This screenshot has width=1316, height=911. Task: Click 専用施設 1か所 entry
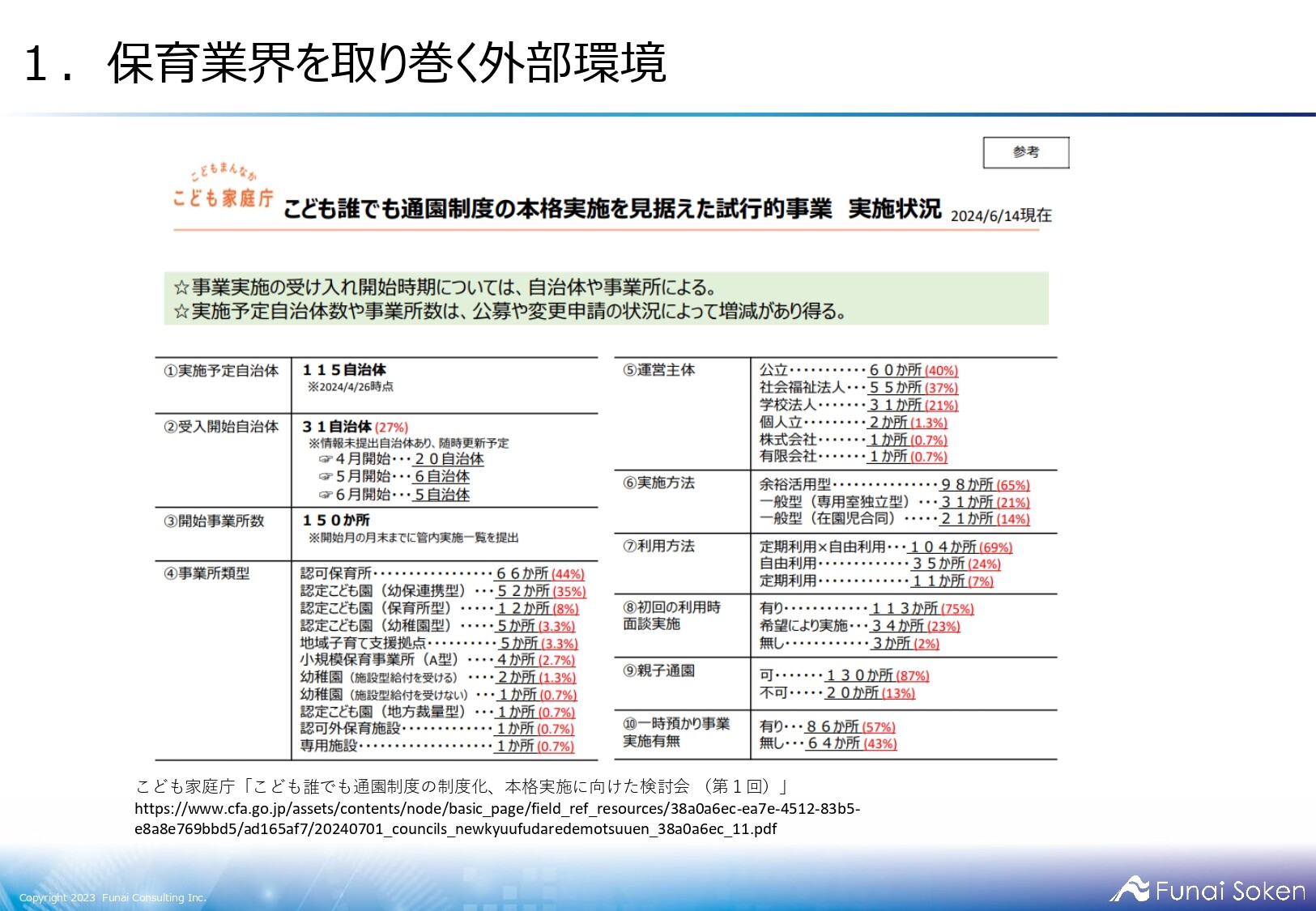point(437,746)
